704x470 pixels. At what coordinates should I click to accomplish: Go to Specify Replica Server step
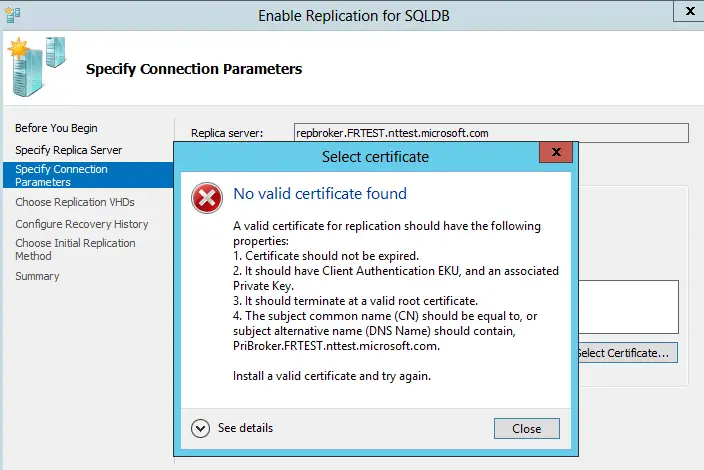[x=69, y=150]
